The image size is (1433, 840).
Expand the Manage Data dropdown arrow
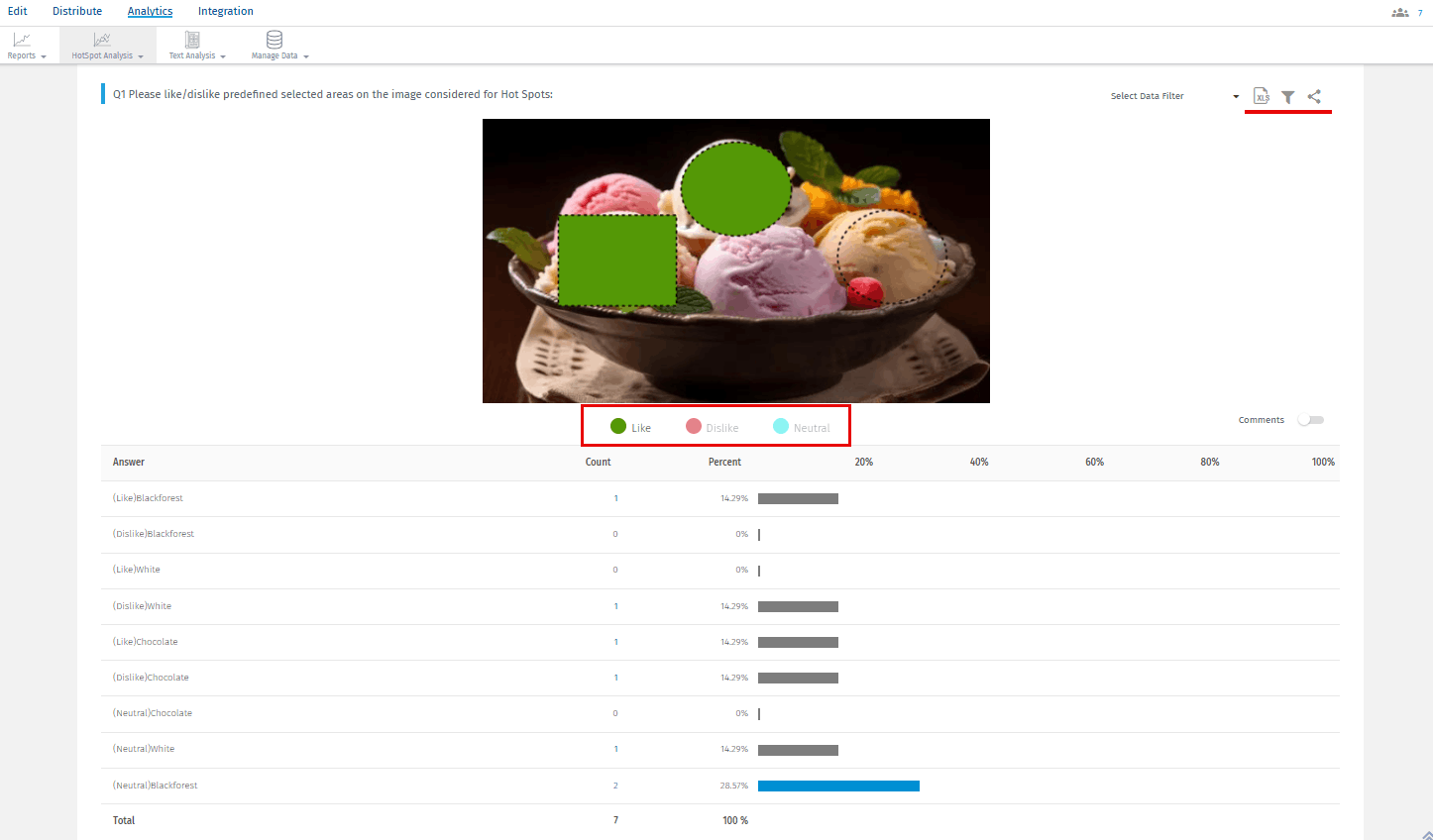tap(304, 55)
